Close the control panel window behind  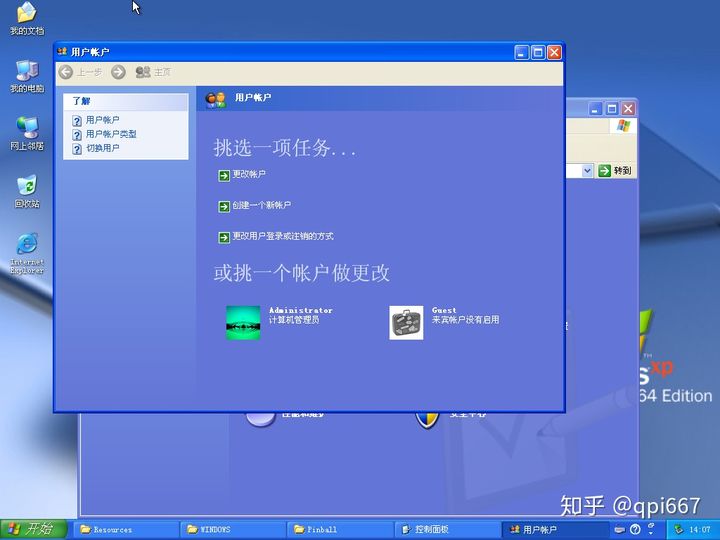[x=628, y=109]
